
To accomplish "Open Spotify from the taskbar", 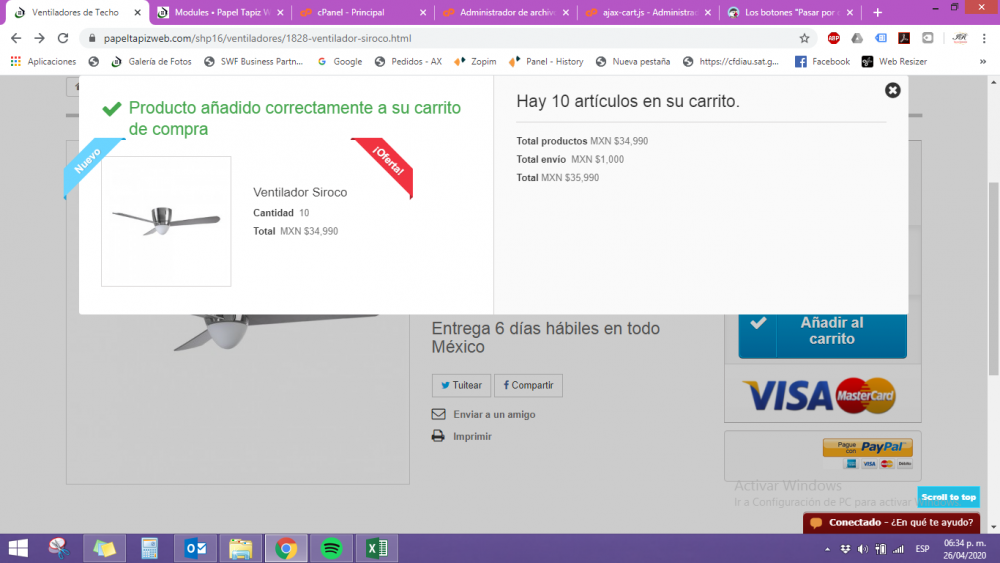I will pos(332,548).
